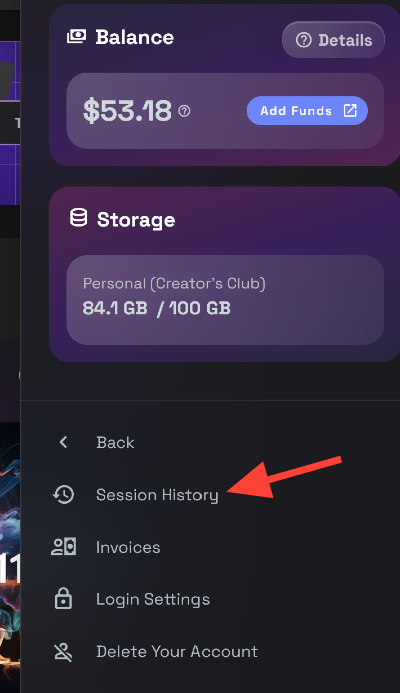Click the Invoices person-bill icon
Screen dimensions: 400x693
pos(64,547)
